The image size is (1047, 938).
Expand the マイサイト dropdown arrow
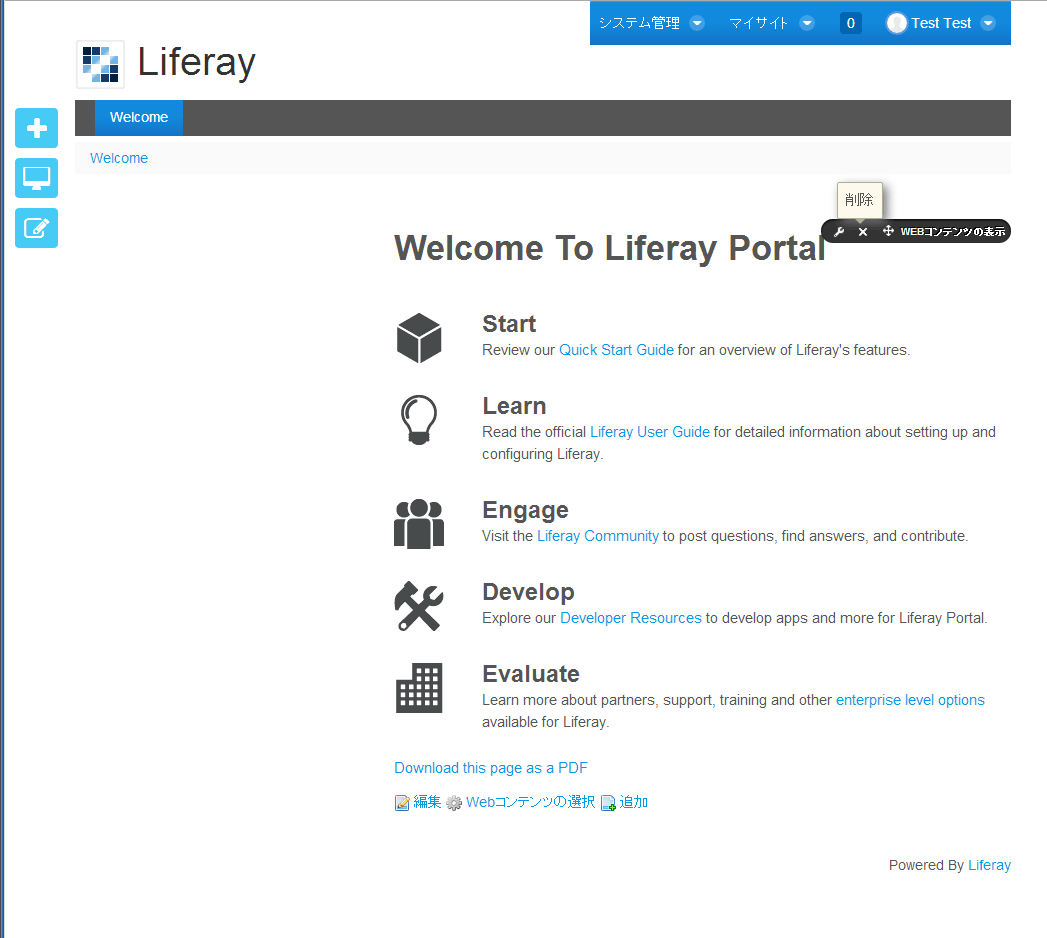[x=807, y=23]
